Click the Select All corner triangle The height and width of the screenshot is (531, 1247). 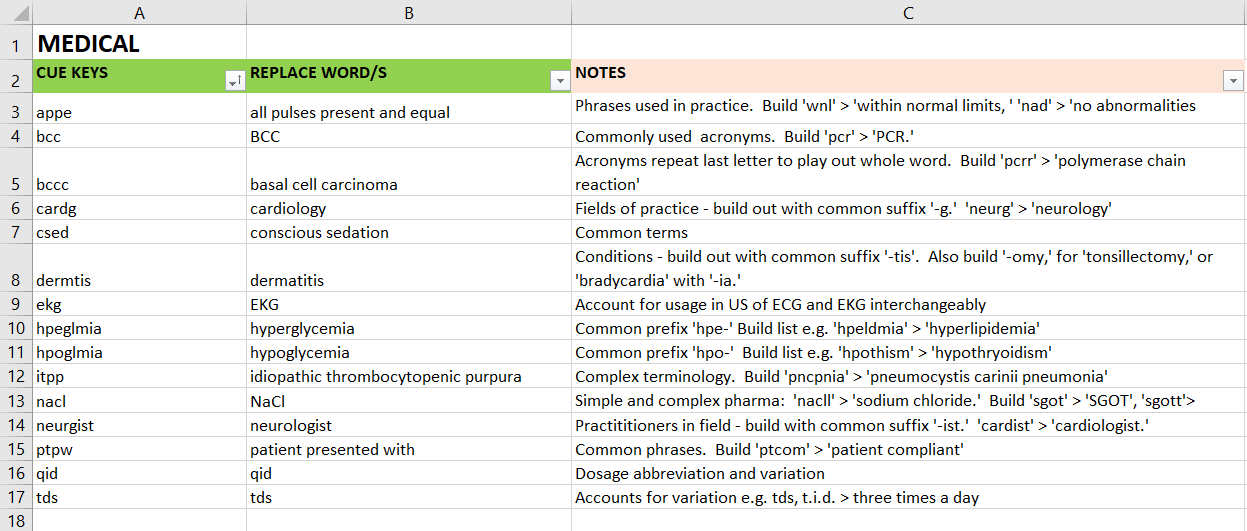[x=16, y=14]
